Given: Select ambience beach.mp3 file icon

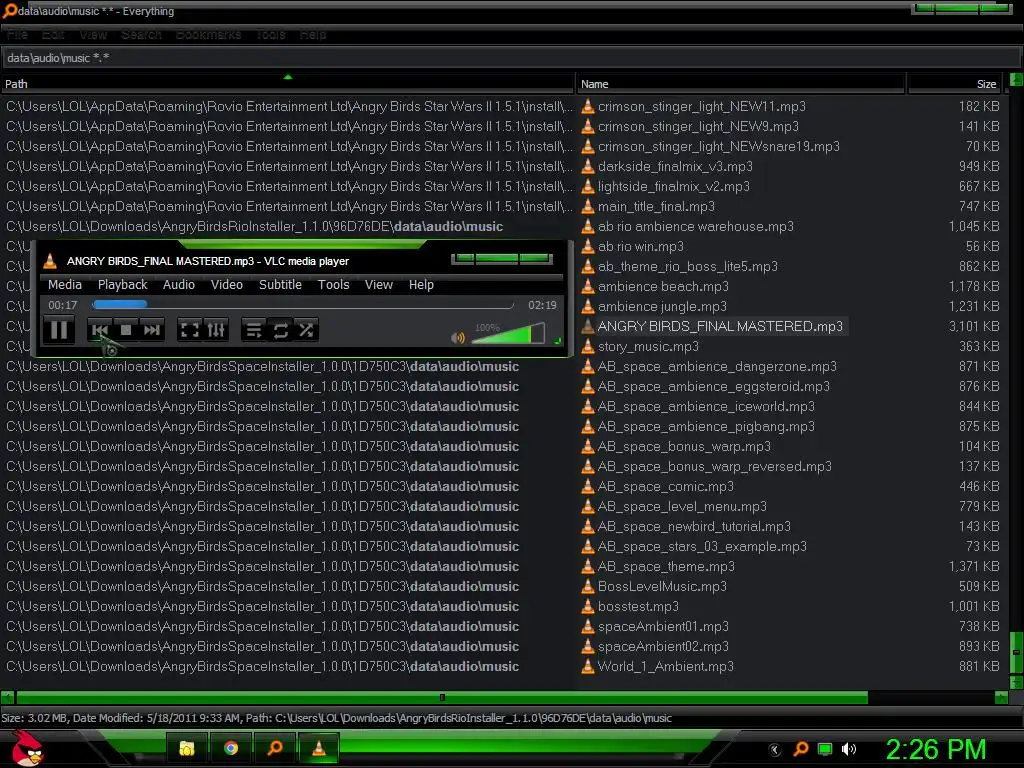Looking at the screenshot, I should (x=588, y=286).
